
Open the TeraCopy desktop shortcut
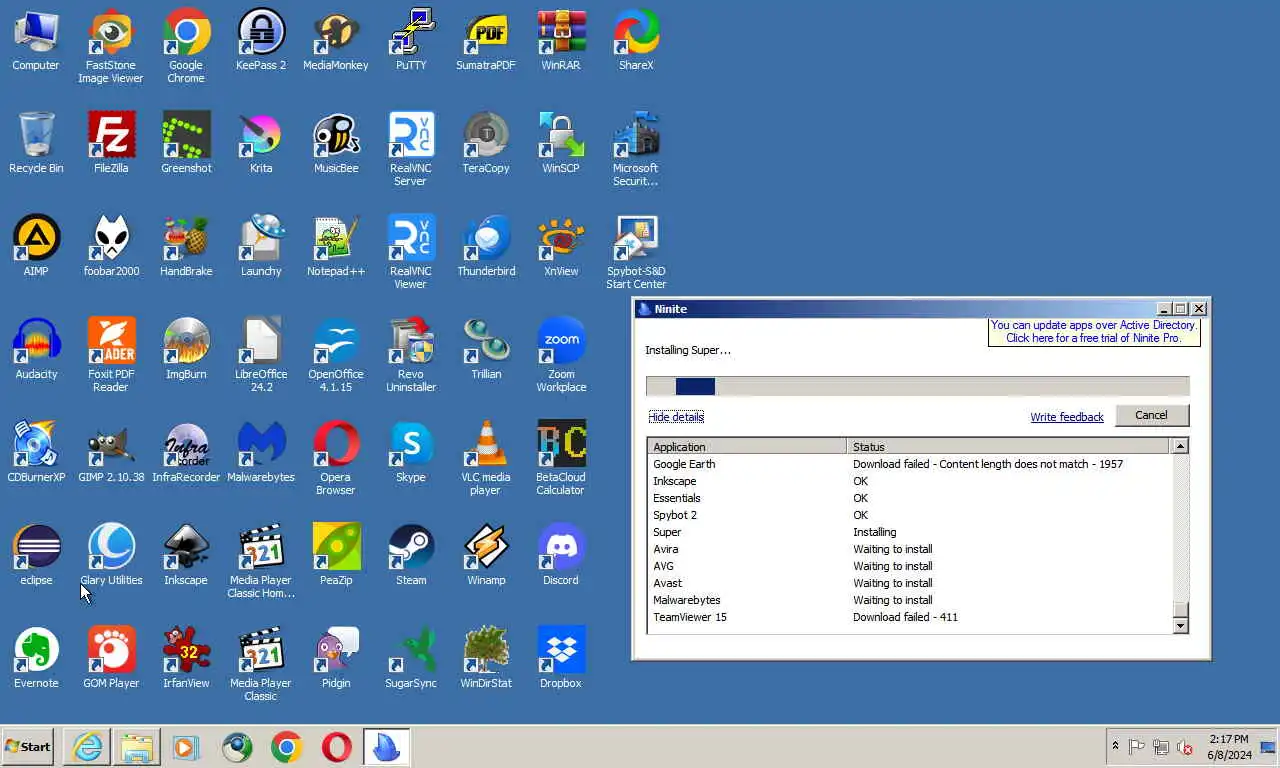(486, 143)
